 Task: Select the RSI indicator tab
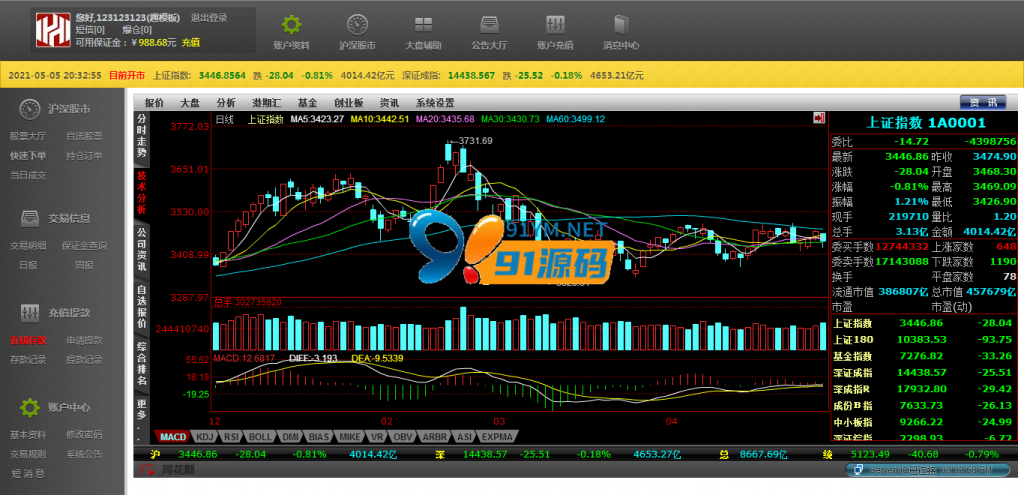tap(231, 436)
